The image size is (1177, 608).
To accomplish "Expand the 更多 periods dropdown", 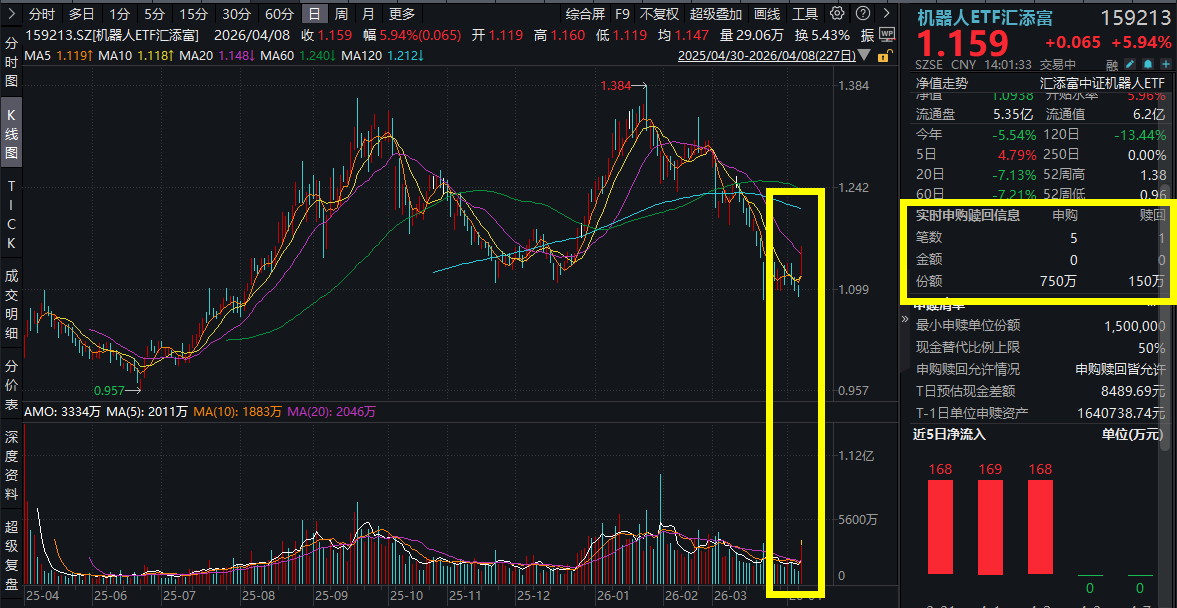I will point(401,14).
